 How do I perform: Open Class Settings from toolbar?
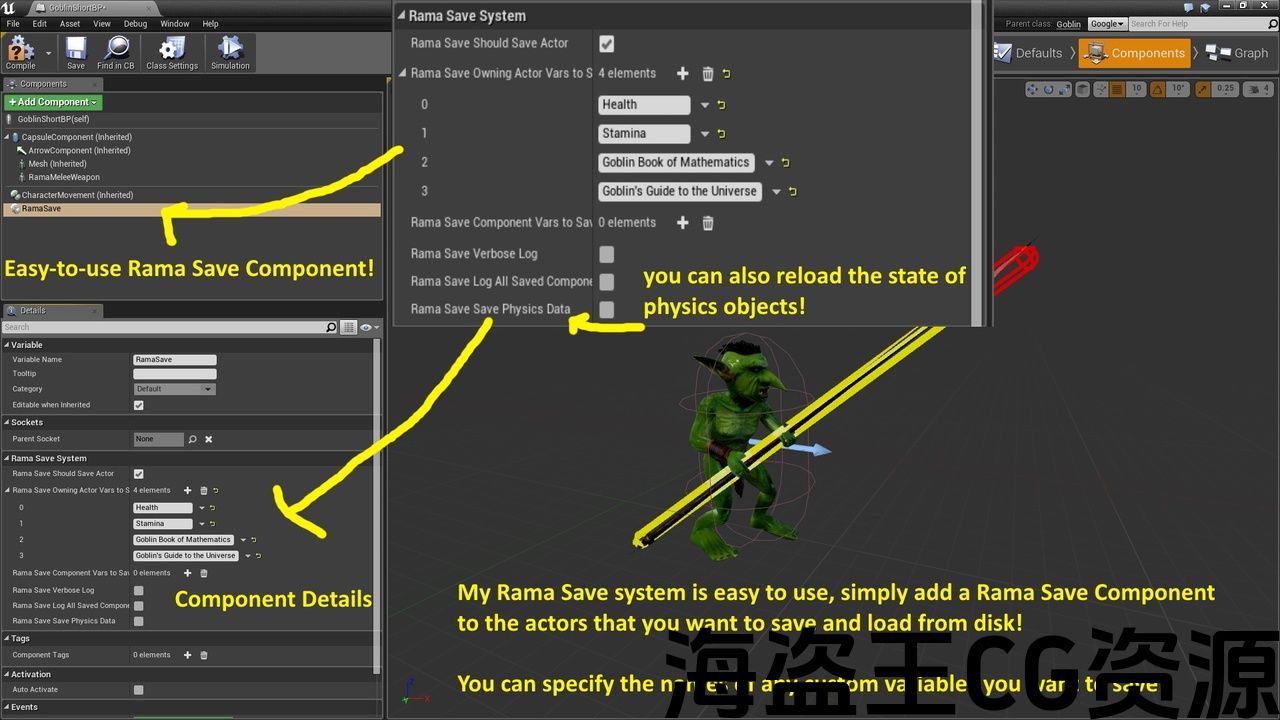[x=172, y=51]
